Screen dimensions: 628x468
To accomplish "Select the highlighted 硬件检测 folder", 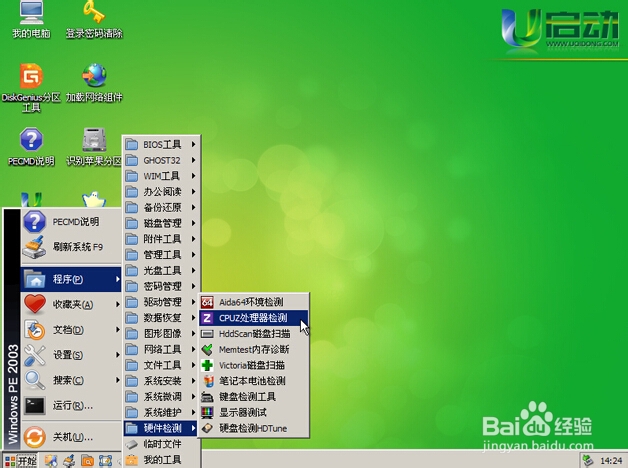I will tap(161, 428).
